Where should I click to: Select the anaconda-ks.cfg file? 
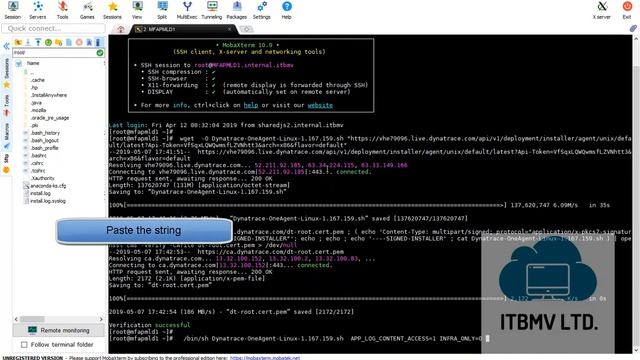click(48, 186)
